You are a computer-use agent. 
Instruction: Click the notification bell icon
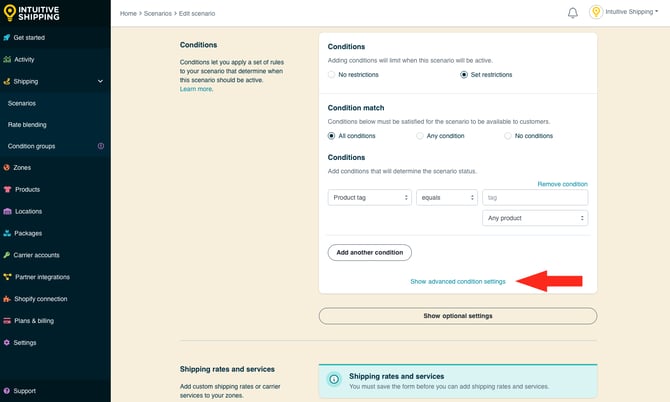point(572,13)
